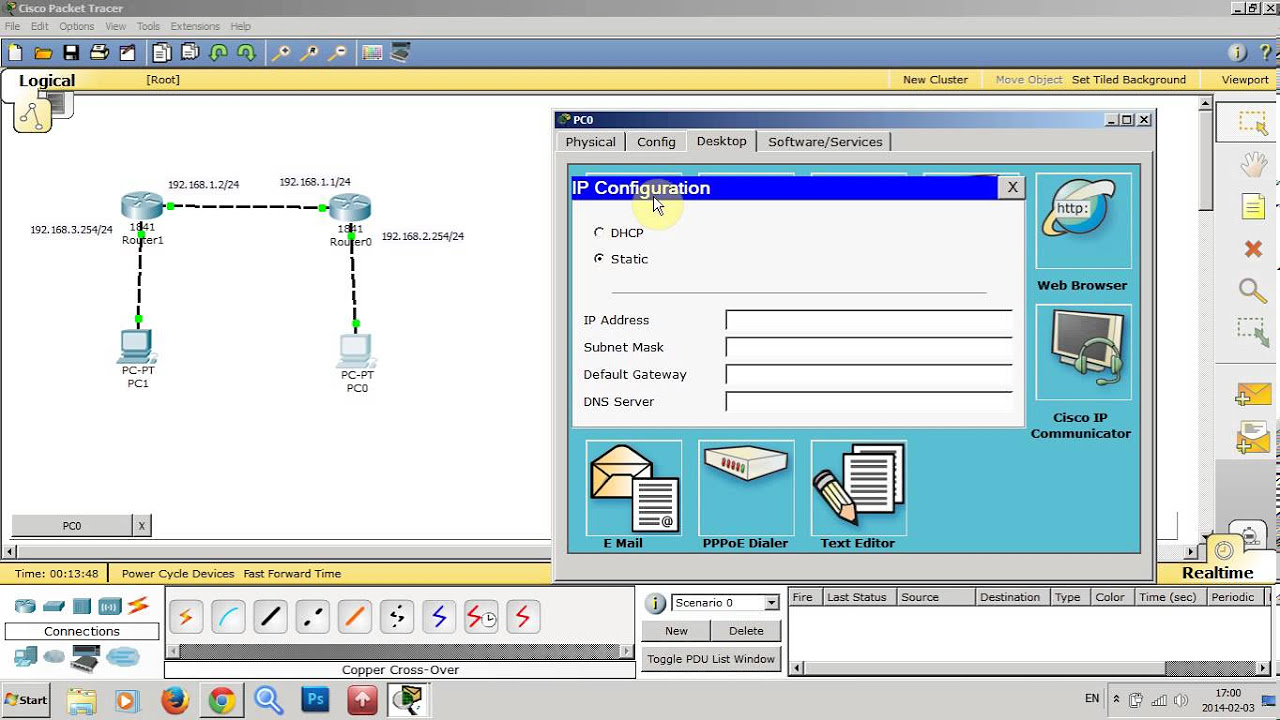1280x720 pixels.
Task: Select the Static radio button
Action: point(599,258)
